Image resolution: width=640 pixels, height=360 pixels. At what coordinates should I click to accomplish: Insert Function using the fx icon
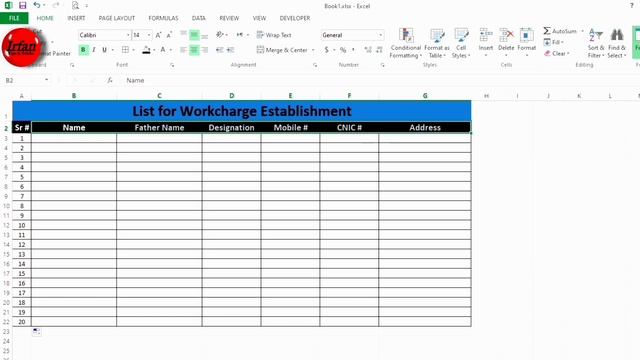tap(110, 80)
